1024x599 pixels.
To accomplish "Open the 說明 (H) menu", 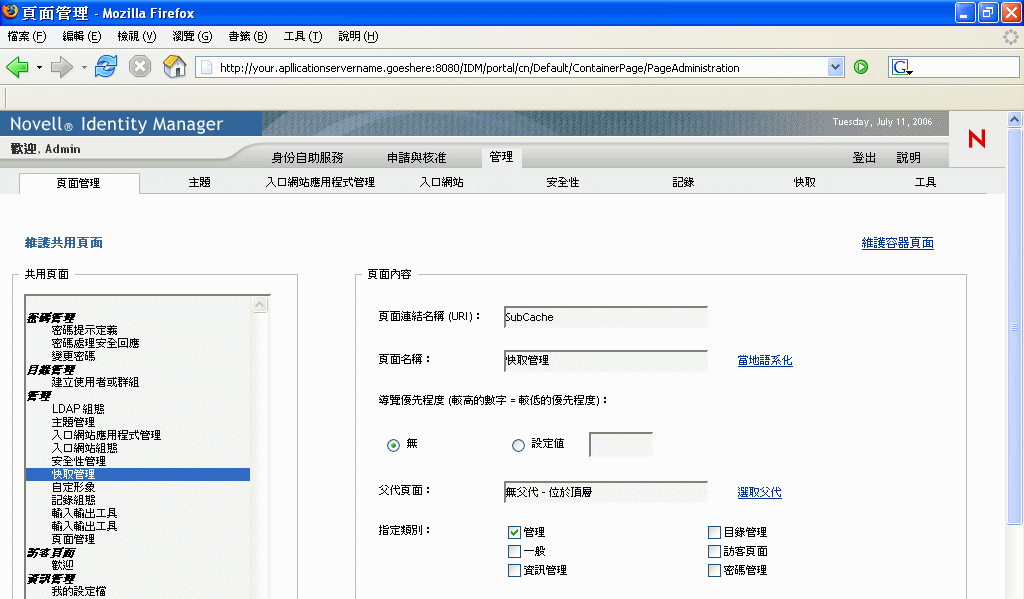I will [358, 37].
